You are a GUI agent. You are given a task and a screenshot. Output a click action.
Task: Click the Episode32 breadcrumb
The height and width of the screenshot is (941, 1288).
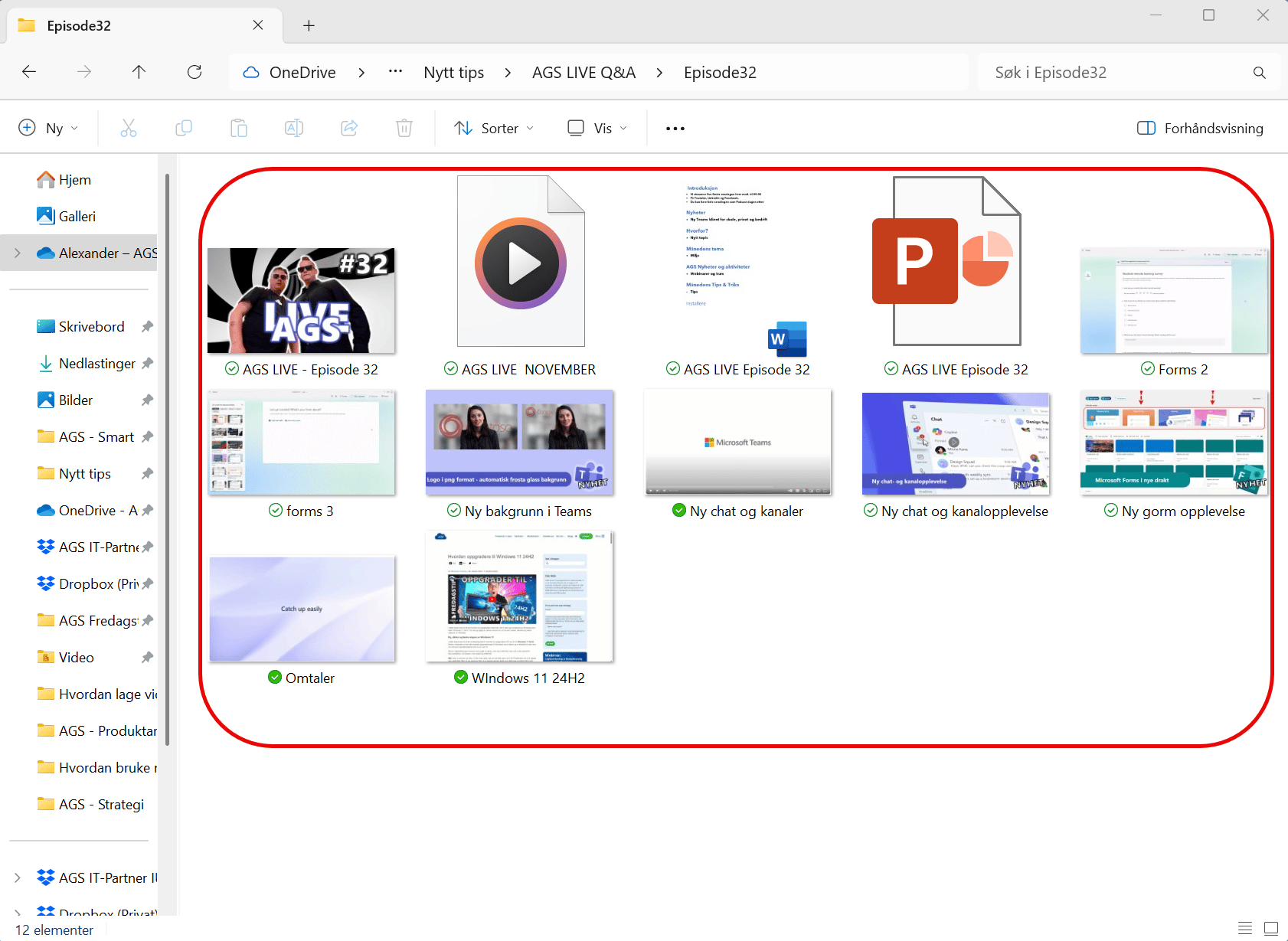[720, 73]
